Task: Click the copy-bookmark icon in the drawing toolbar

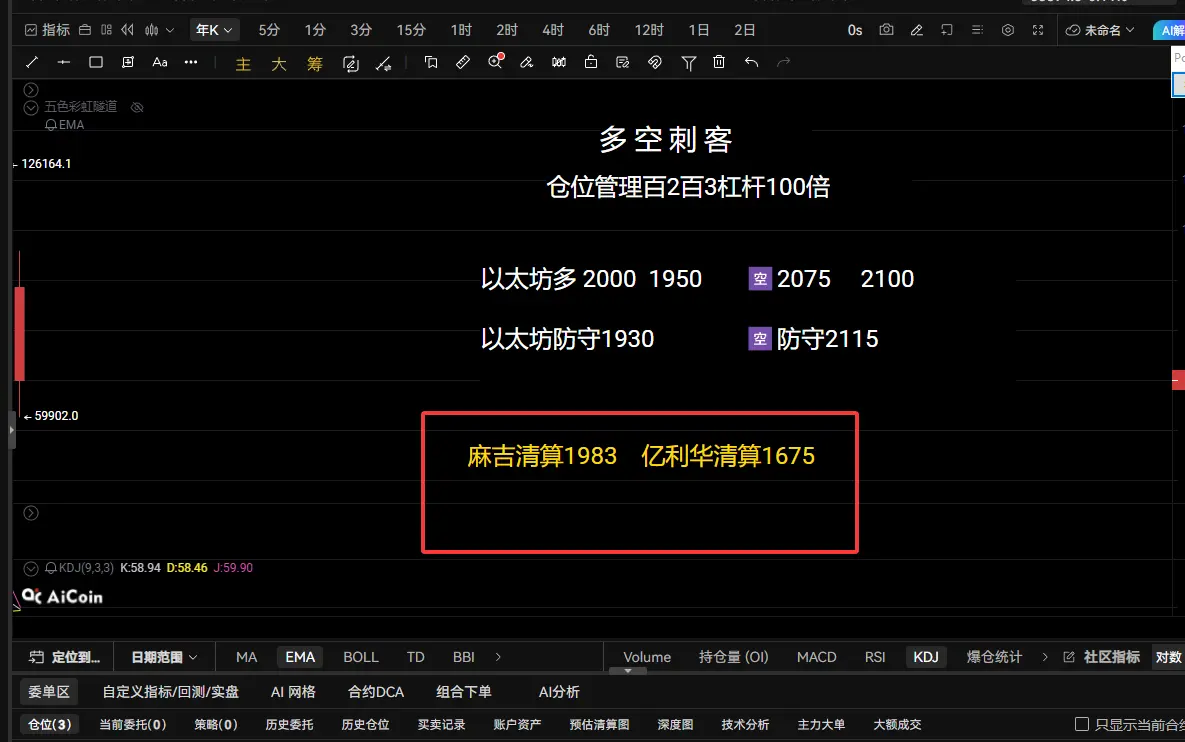Action: pyautogui.click(x=431, y=62)
